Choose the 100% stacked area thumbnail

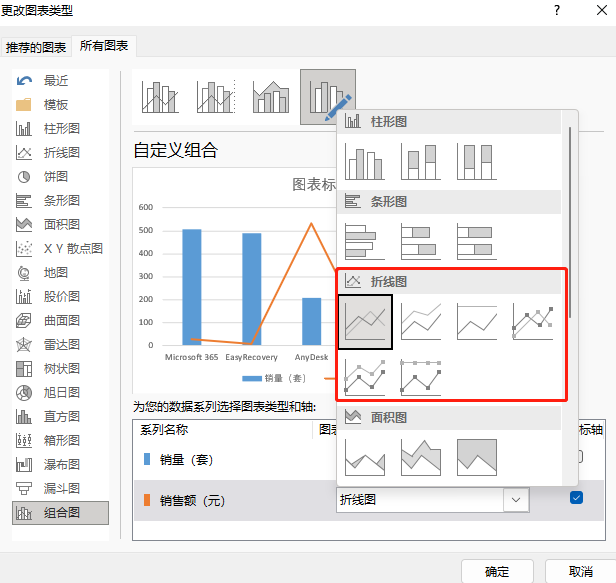(x=477, y=457)
